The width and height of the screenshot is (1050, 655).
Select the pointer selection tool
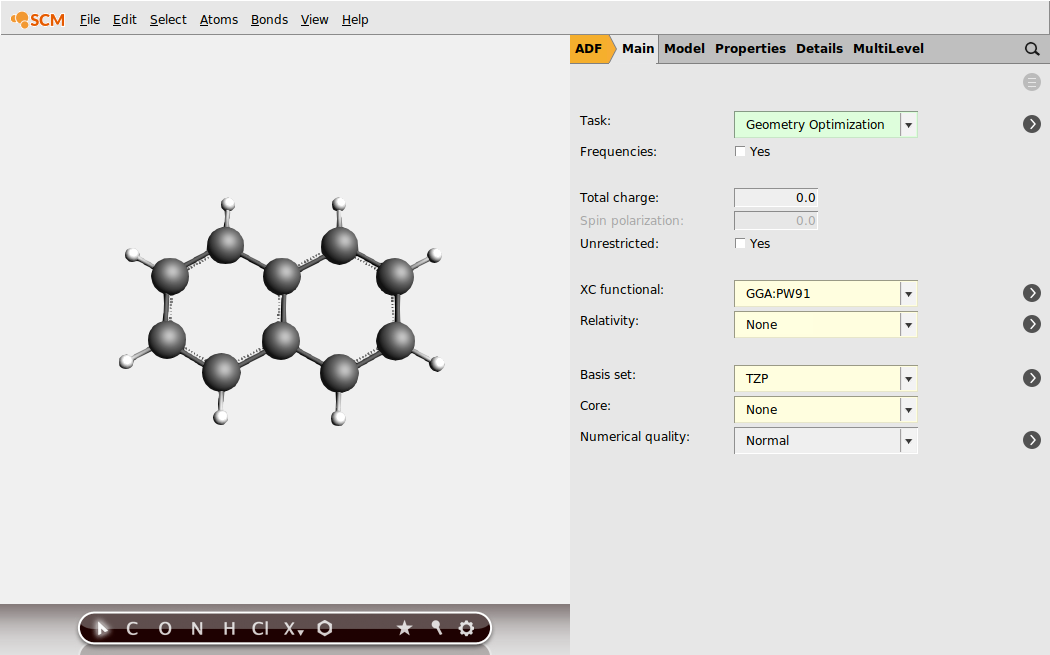(100, 628)
